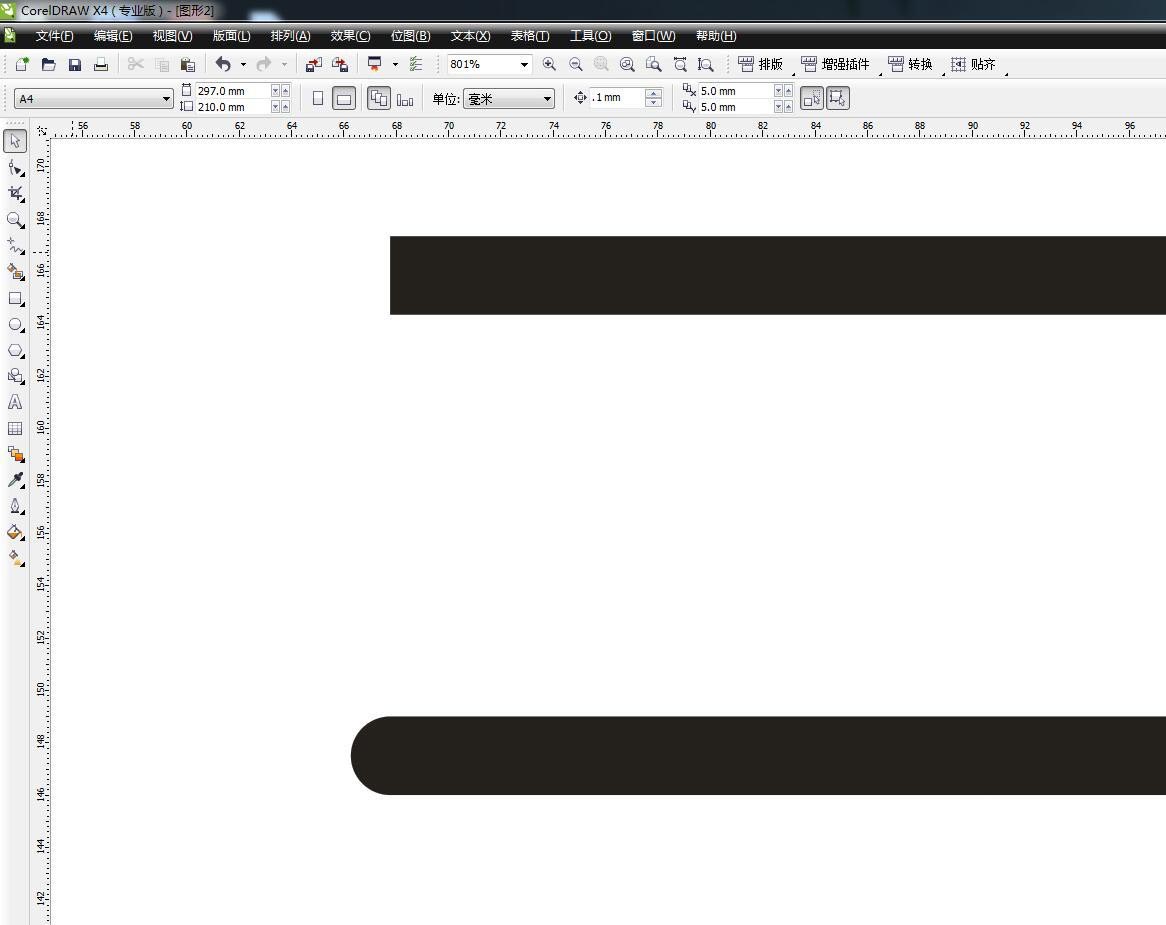1166x925 pixels.
Task: Activate the Ellipse tool
Action: [x=15, y=324]
